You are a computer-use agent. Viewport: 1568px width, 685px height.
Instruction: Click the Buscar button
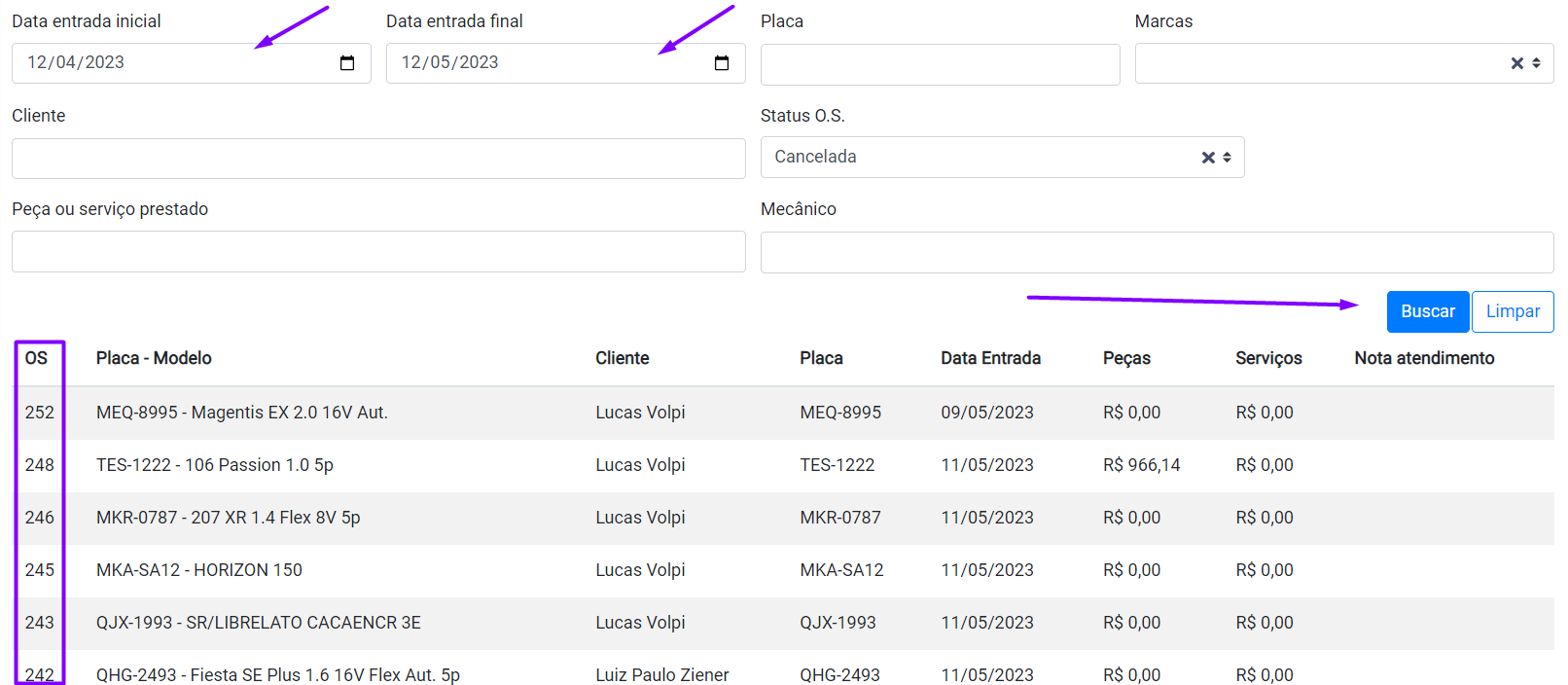coord(1427,311)
